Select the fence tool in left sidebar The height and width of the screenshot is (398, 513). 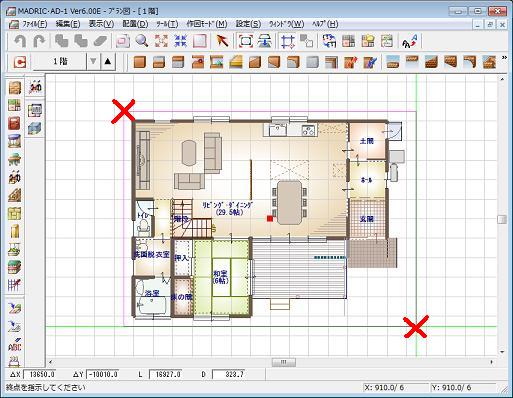pyautogui.click(x=15, y=284)
